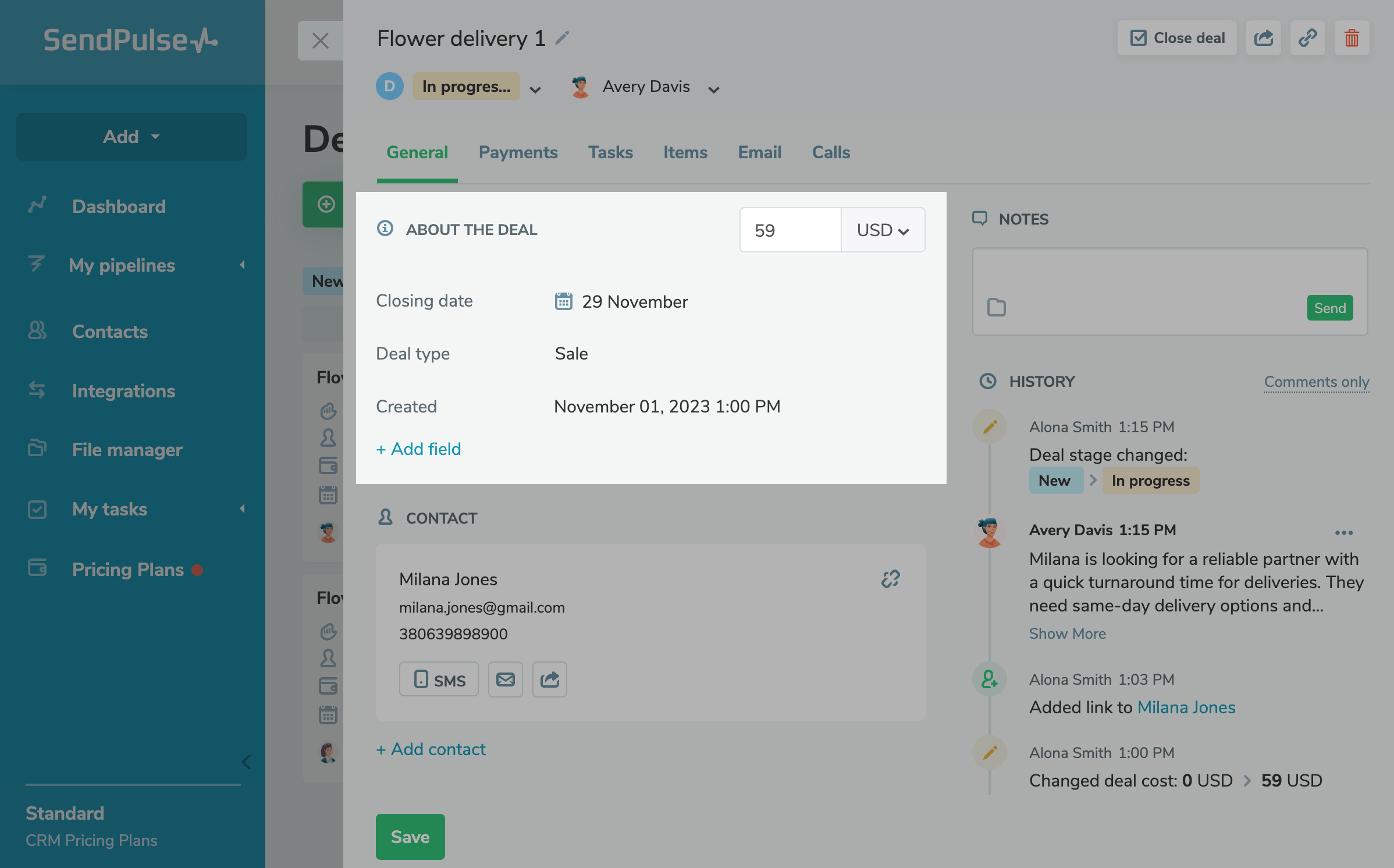Expand the In progress stage dropdown
Image resolution: width=1394 pixels, height=868 pixels.
[x=535, y=89]
